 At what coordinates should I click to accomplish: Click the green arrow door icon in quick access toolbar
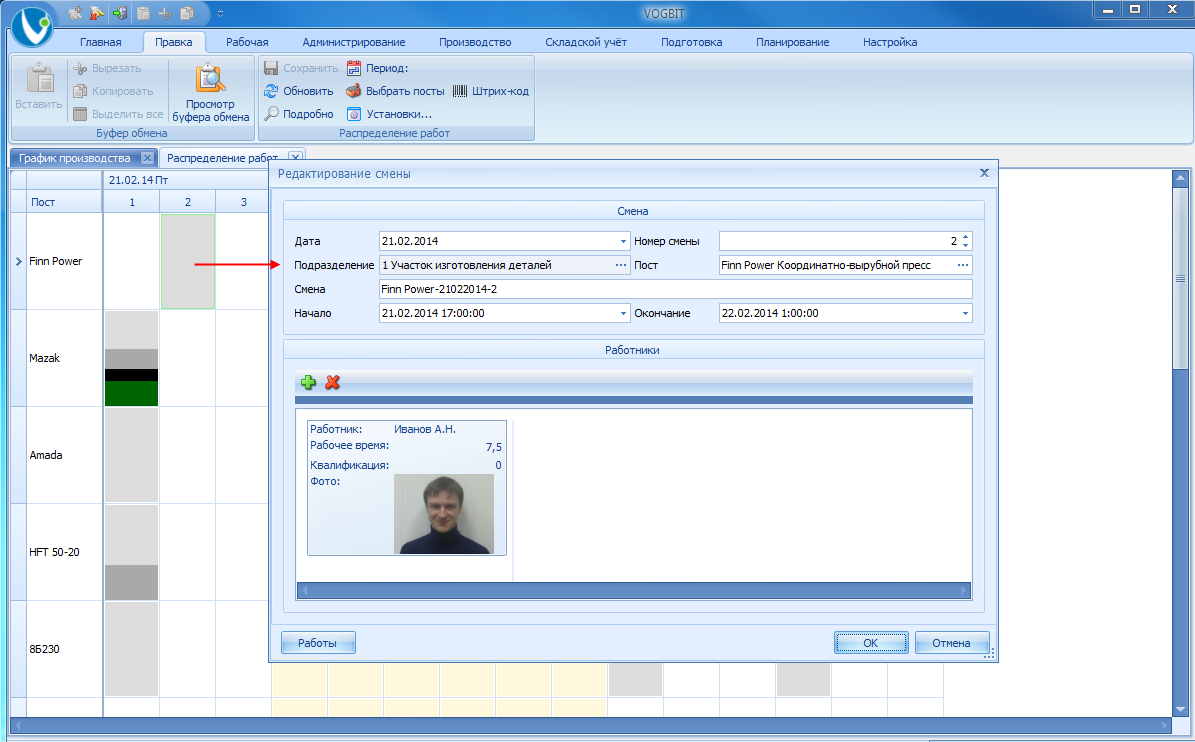[x=120, y=13]
